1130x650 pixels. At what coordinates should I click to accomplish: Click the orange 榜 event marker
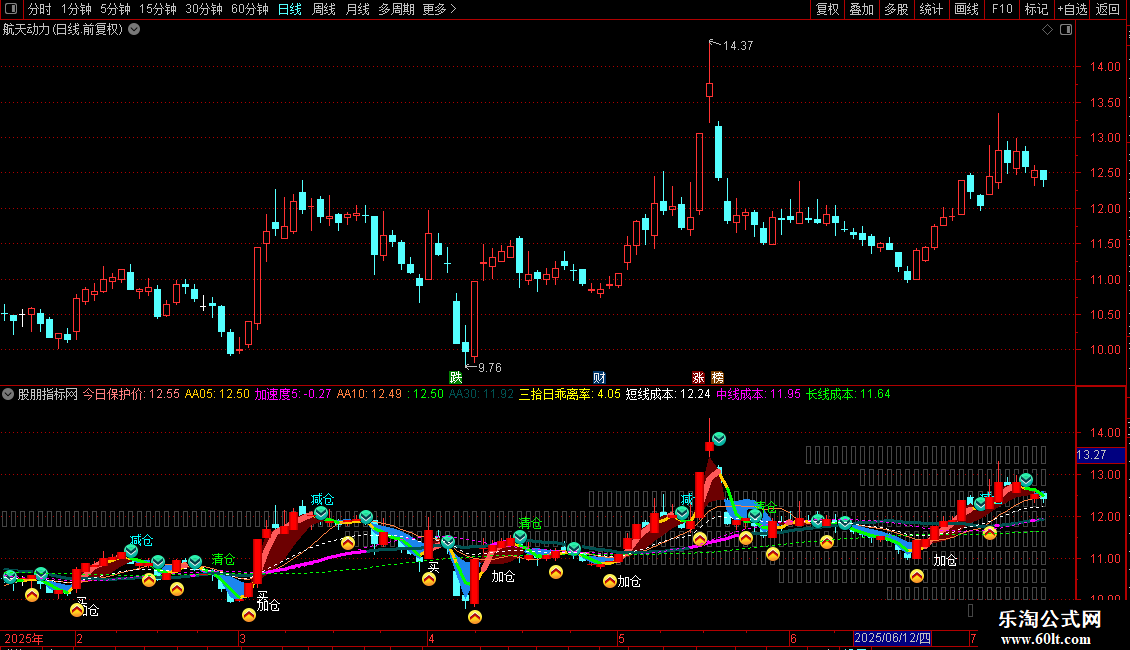[x=717, y=378]
